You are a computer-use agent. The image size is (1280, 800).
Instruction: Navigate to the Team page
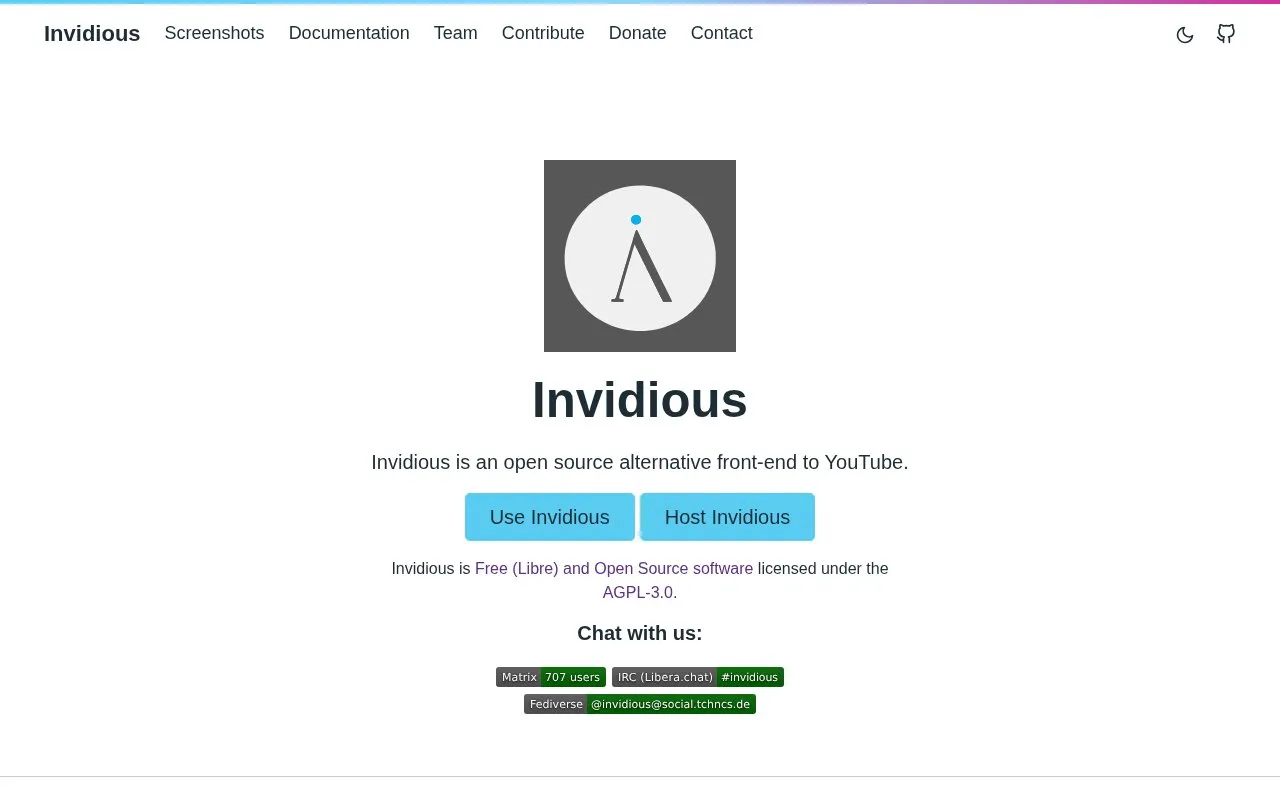[456, 33]
